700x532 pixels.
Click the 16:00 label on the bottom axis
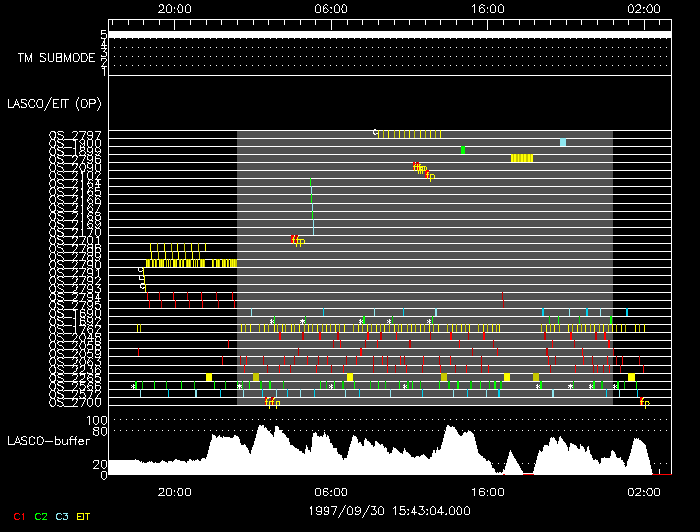pyautogui.click(x=487, y=492)
